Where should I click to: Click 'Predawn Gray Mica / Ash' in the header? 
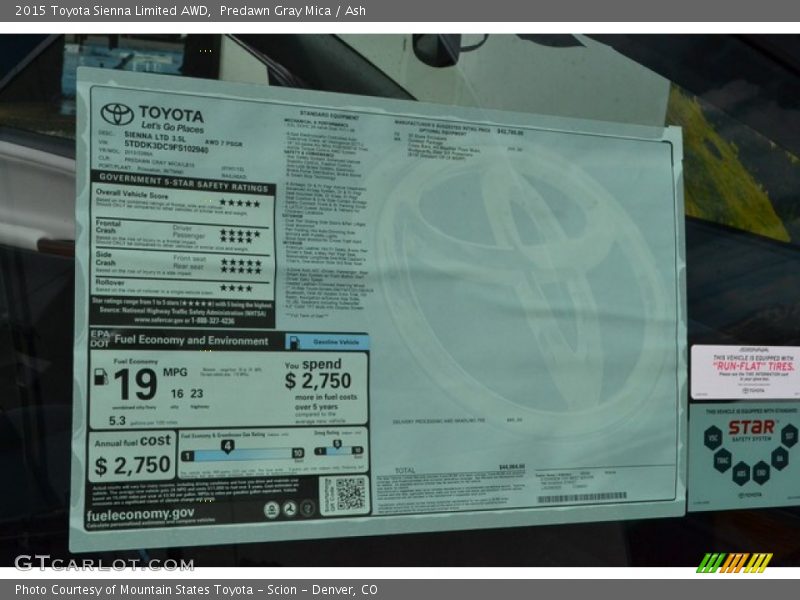click(x=293, y=10)
